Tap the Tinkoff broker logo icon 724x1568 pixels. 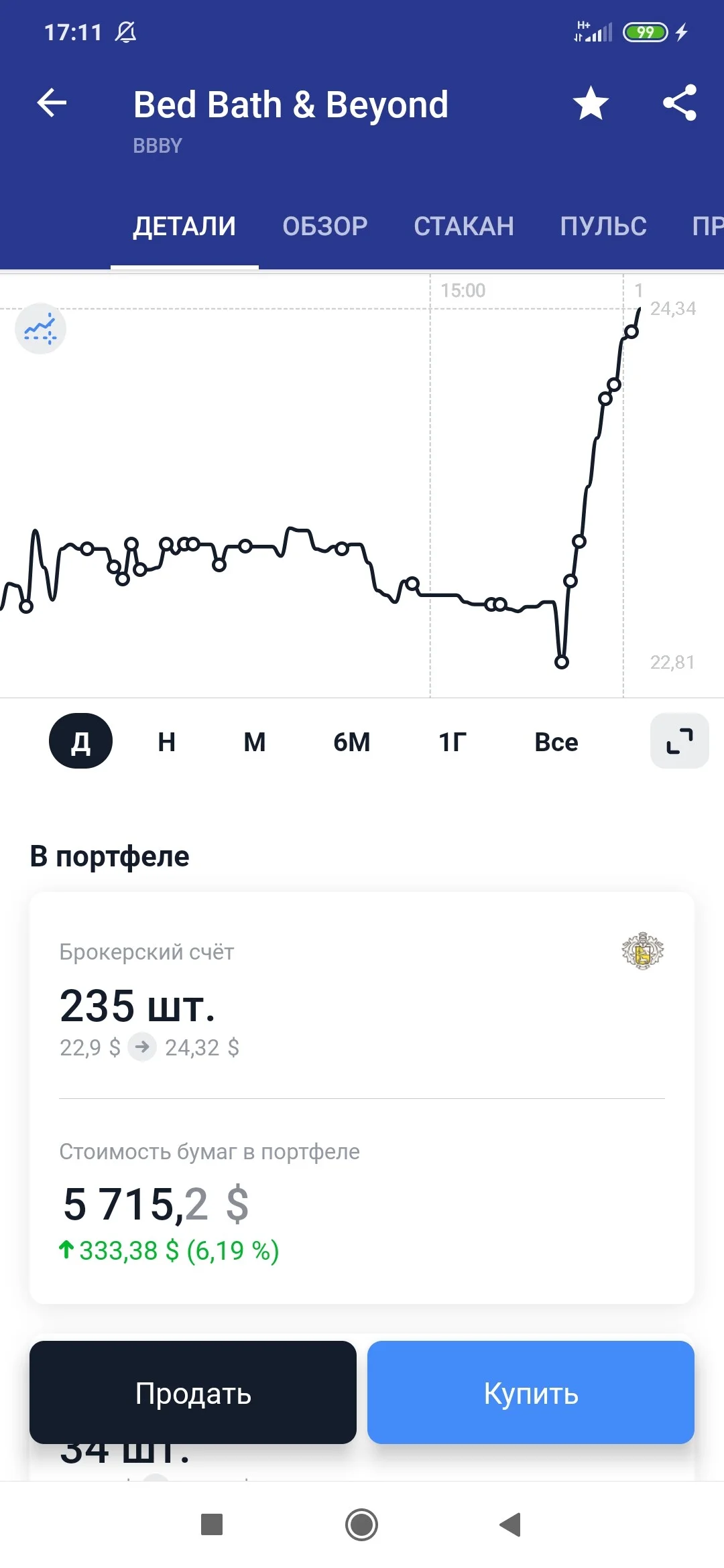[642, 951]
